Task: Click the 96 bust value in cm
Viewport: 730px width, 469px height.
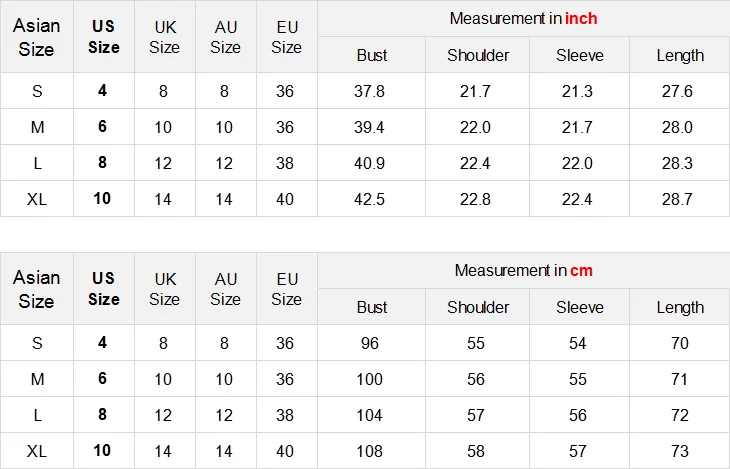Action: click(371, 343)
